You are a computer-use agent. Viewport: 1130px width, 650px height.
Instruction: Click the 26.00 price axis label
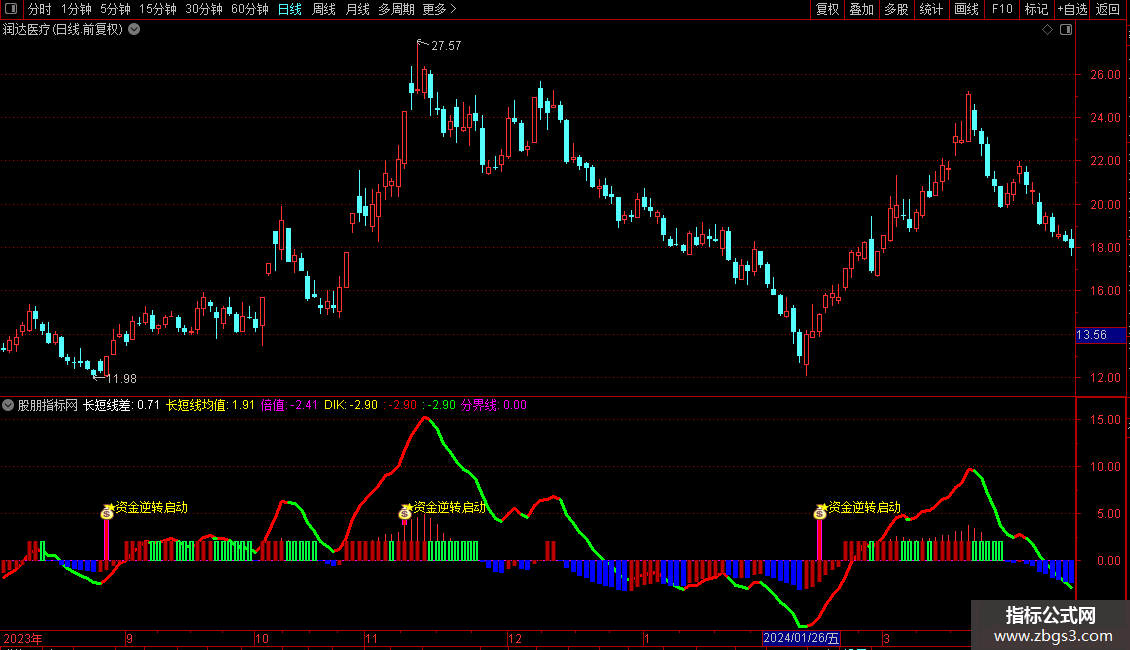click(1105, 74)
